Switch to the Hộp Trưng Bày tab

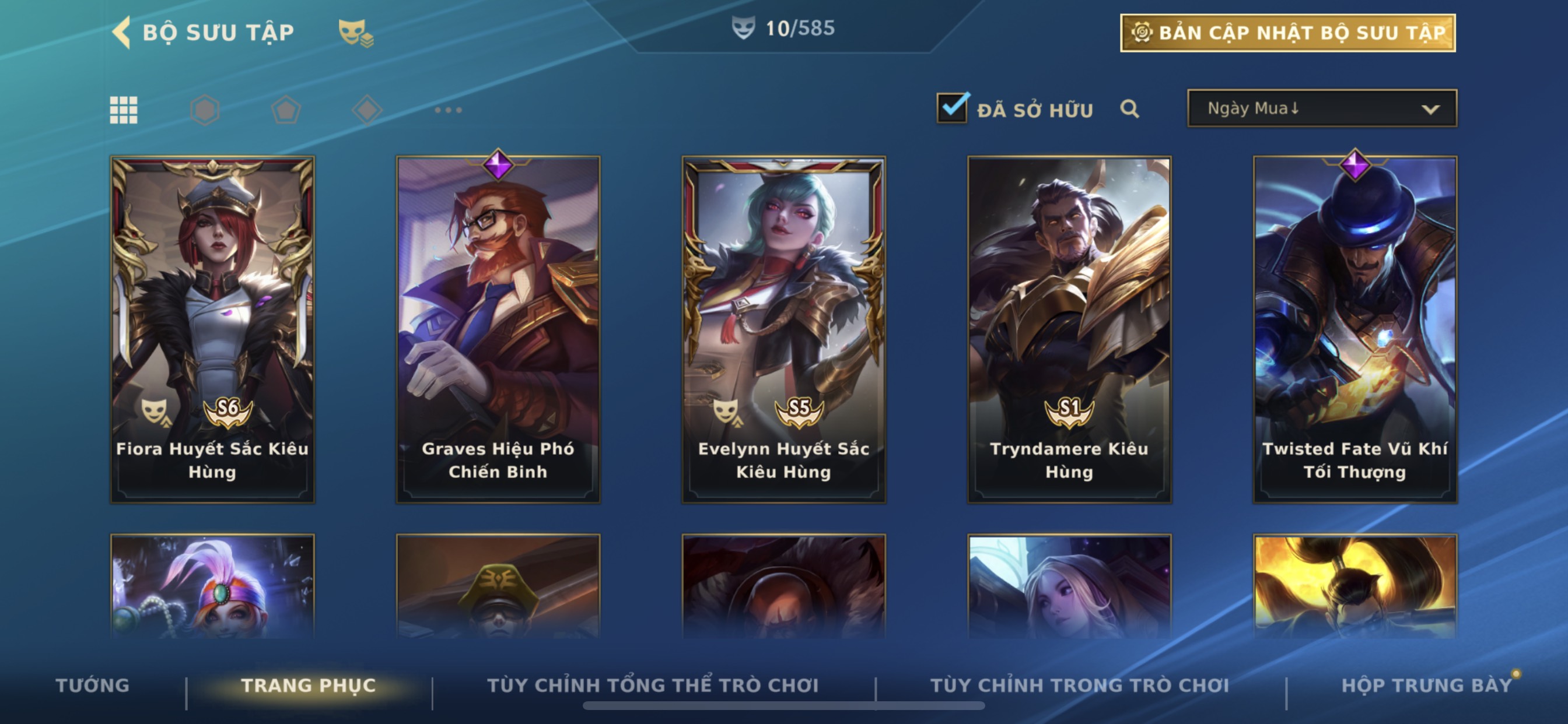click(x=1427, y=685)
